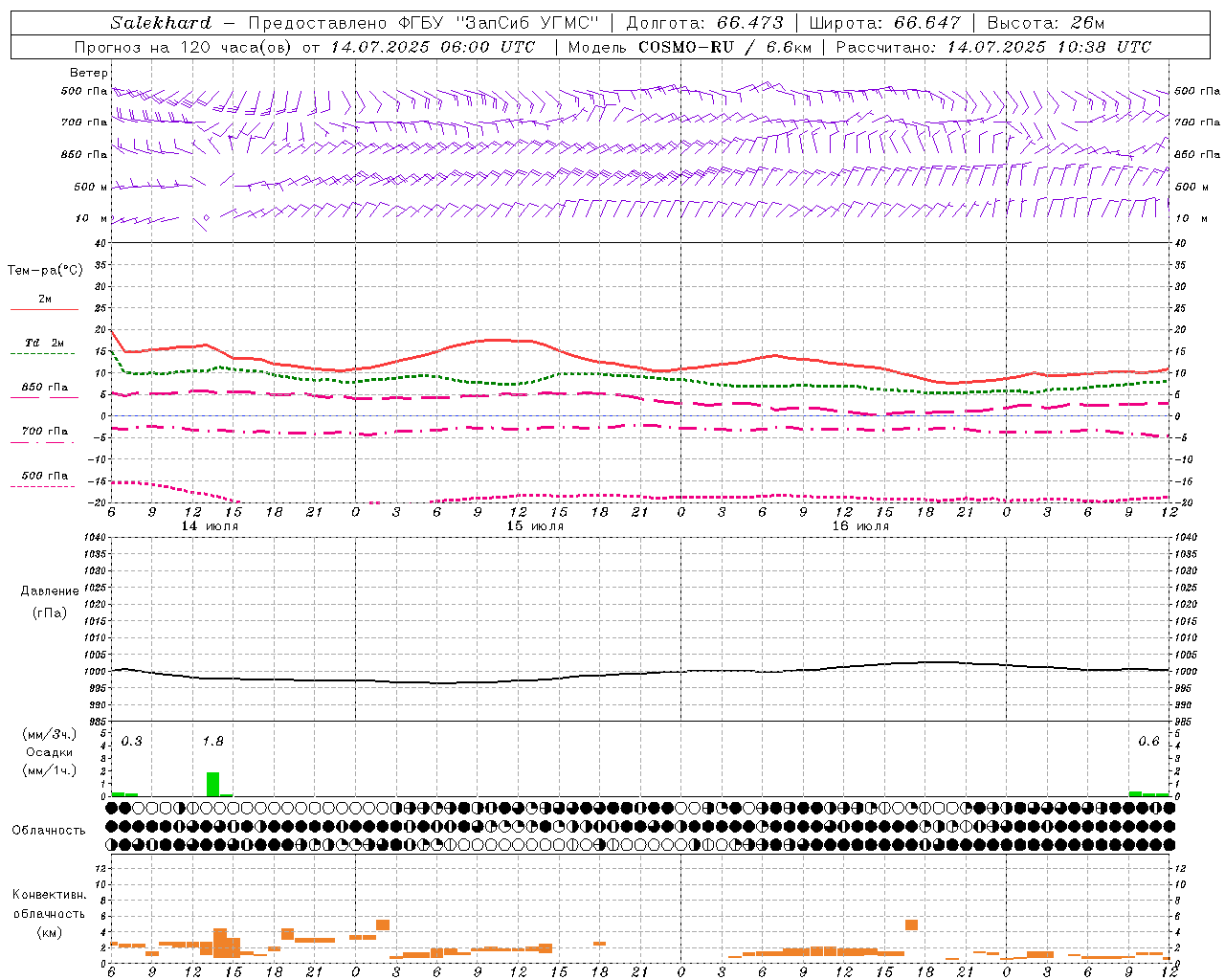Click the "0.6" precipitation amount value

(x=1148, y=741)
